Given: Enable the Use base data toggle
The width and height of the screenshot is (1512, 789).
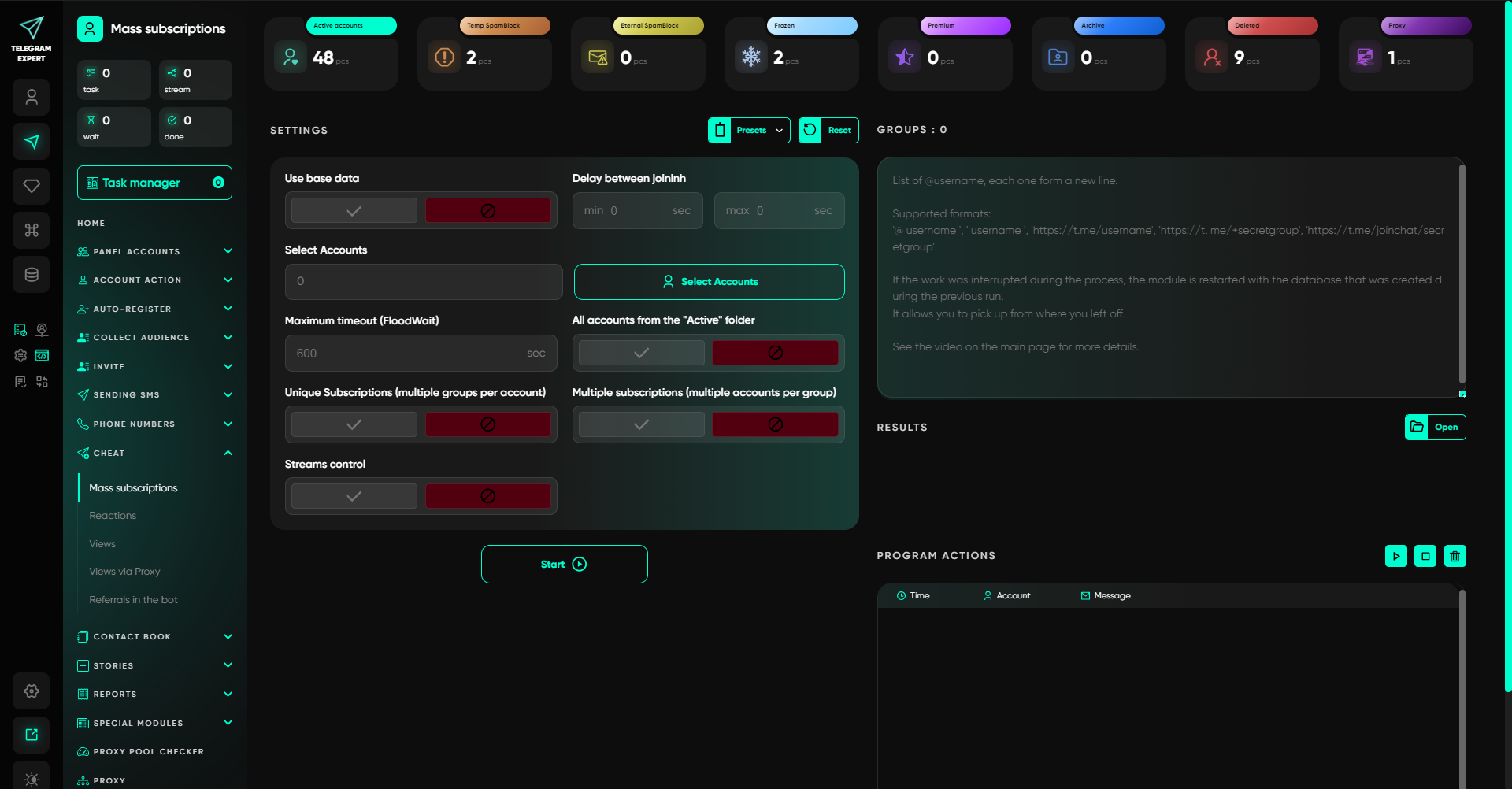Looking at the screenshot, I should coord(353,209).
